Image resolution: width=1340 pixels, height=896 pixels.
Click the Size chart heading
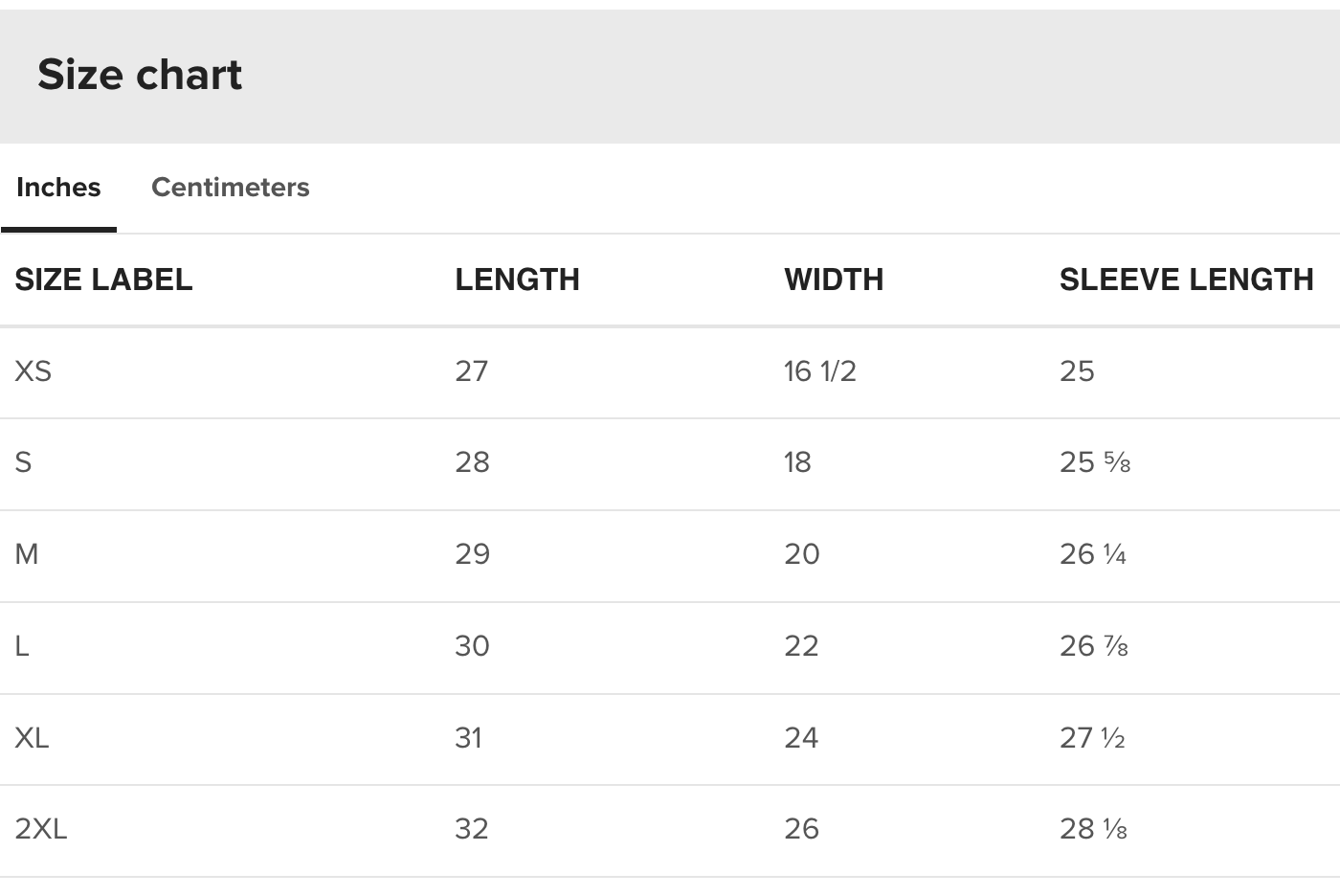point(140,75)
